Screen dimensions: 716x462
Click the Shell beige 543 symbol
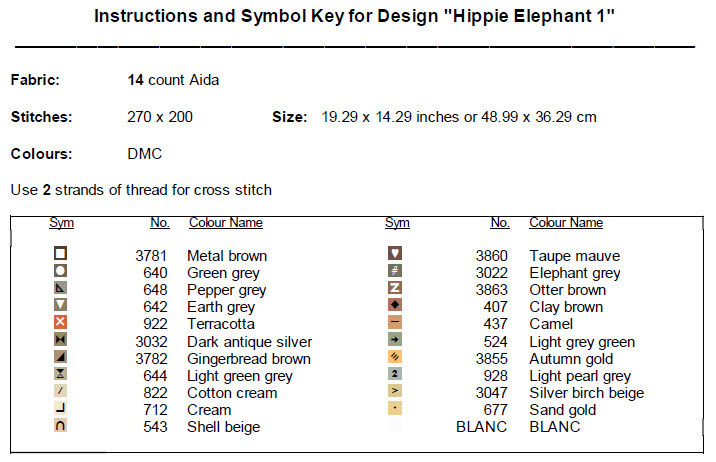(60, 426)
